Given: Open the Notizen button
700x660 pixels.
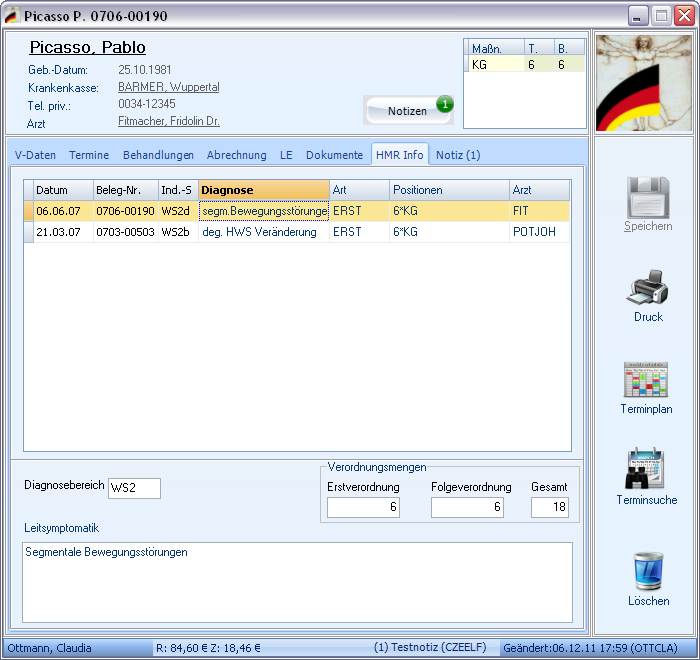Looking at the screenshot, I should pos(407,111).
